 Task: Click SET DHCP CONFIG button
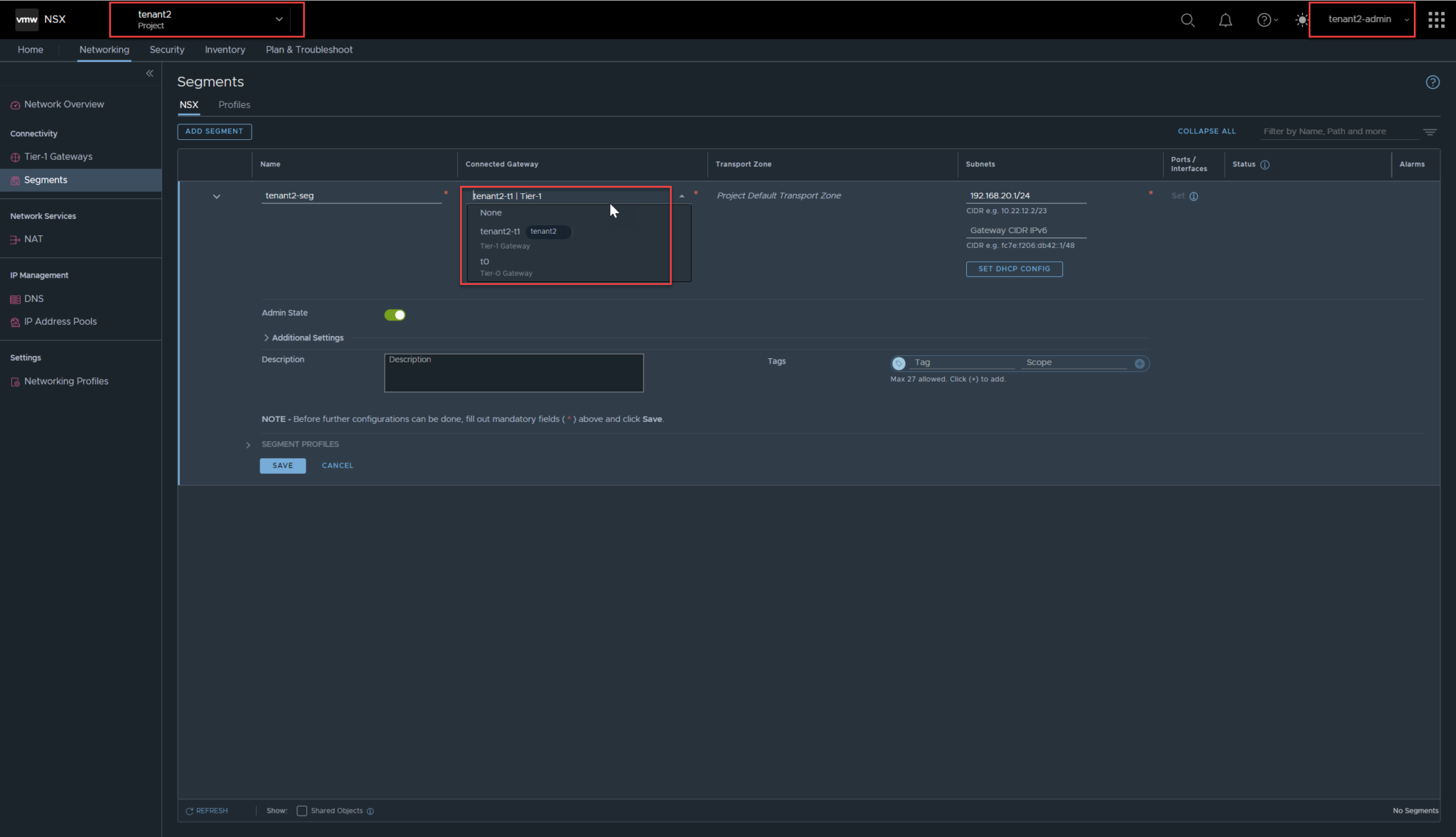click(1014, 269)
